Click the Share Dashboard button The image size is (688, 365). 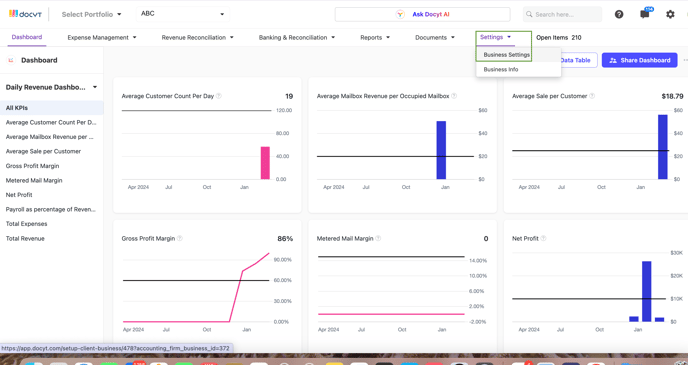click(640, 60)
